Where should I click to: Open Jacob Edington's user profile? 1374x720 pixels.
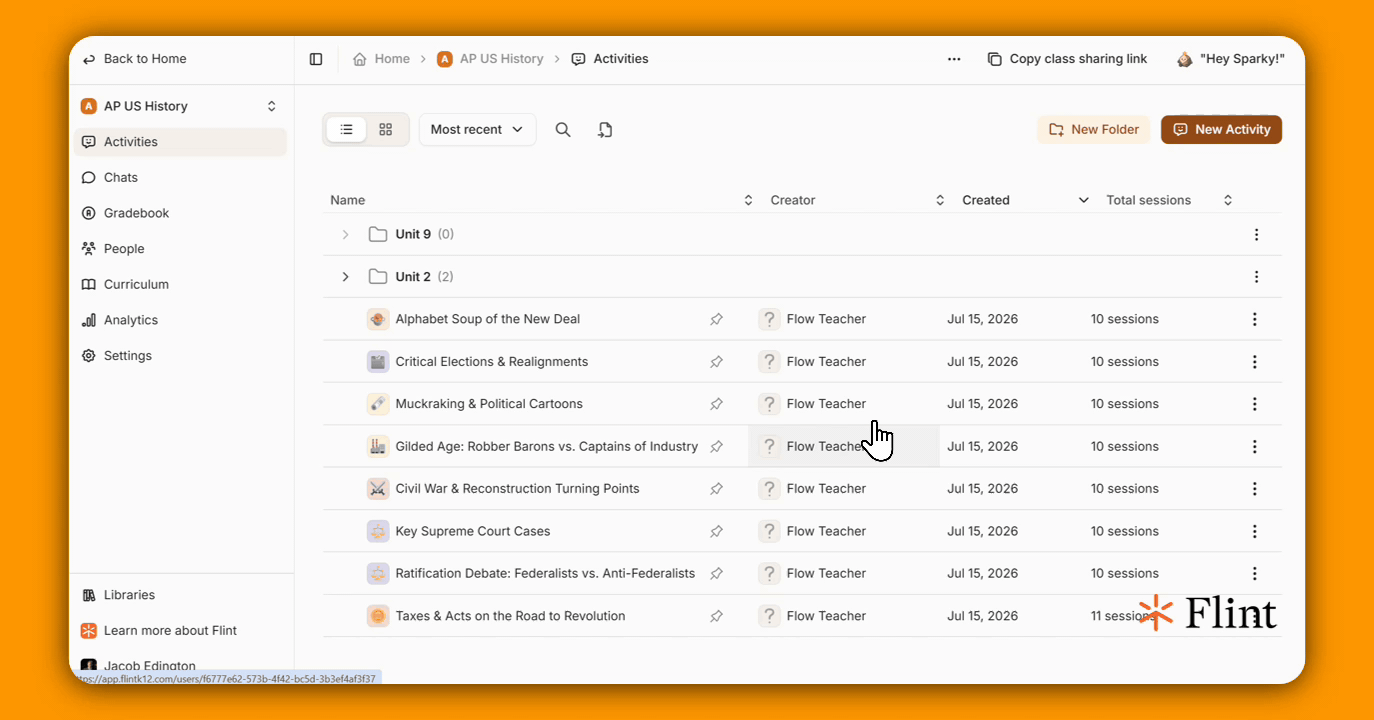[149, 666]
